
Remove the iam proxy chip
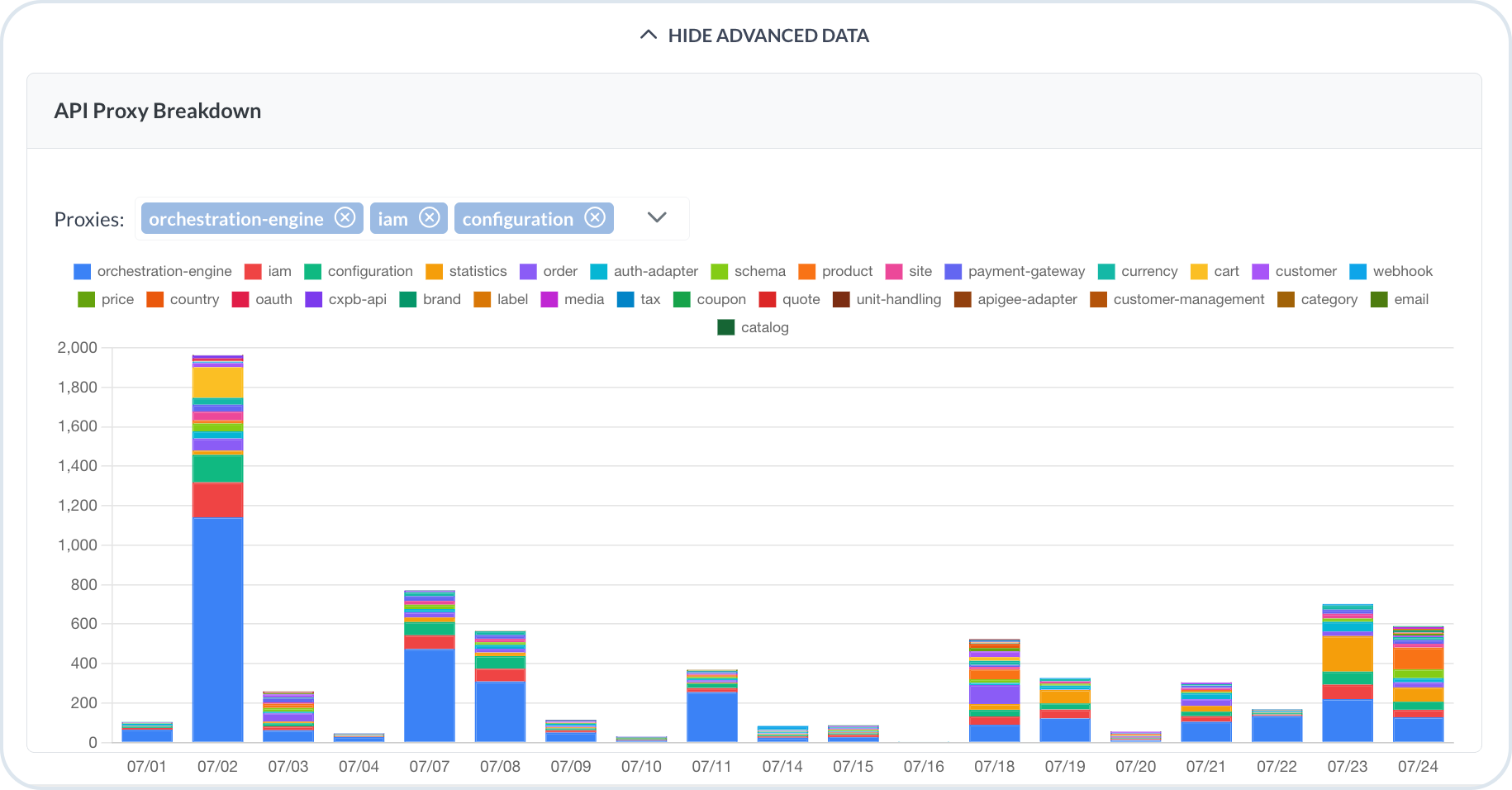click(429, 217)
